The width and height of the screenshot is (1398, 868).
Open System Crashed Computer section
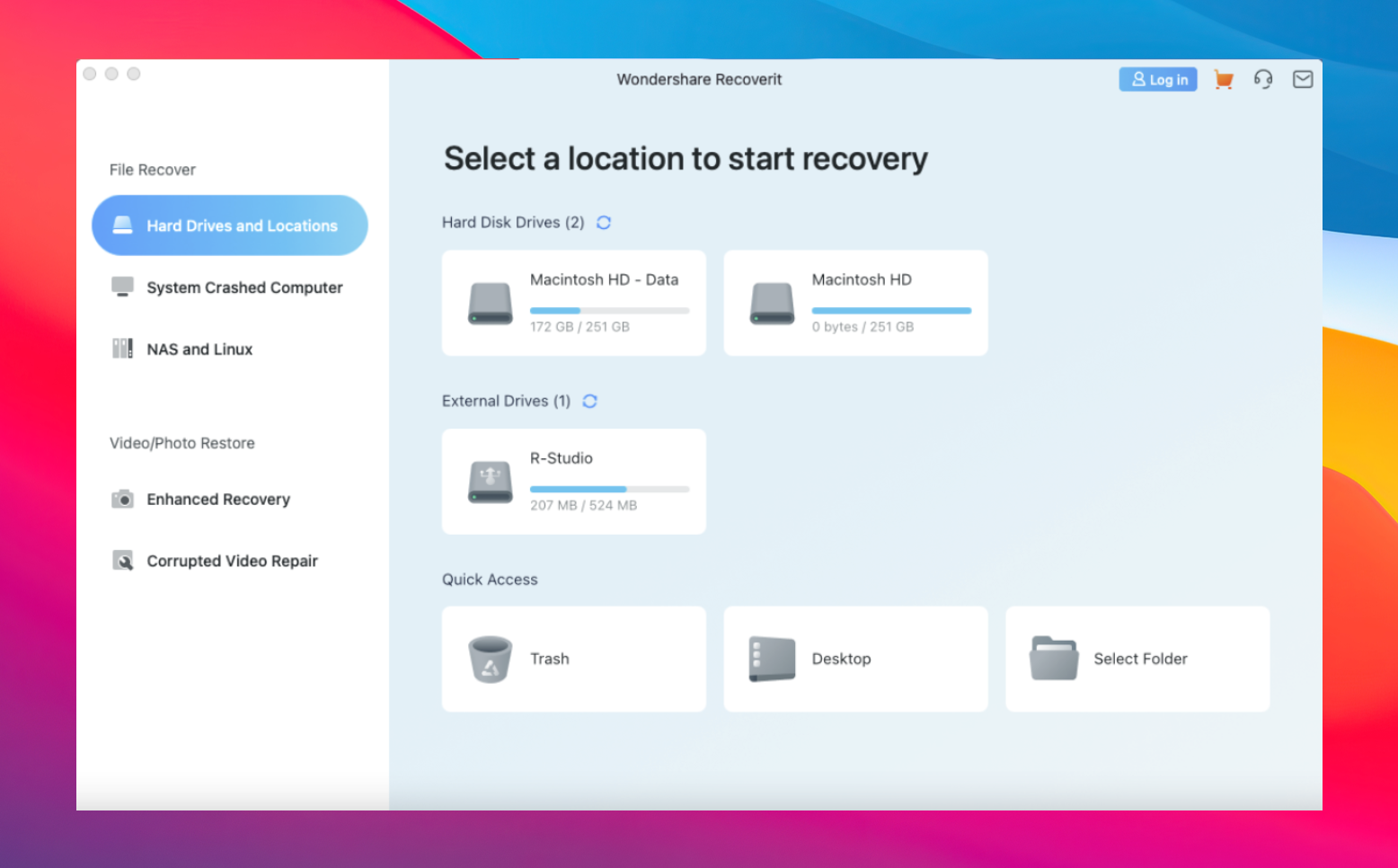[244, 288]
